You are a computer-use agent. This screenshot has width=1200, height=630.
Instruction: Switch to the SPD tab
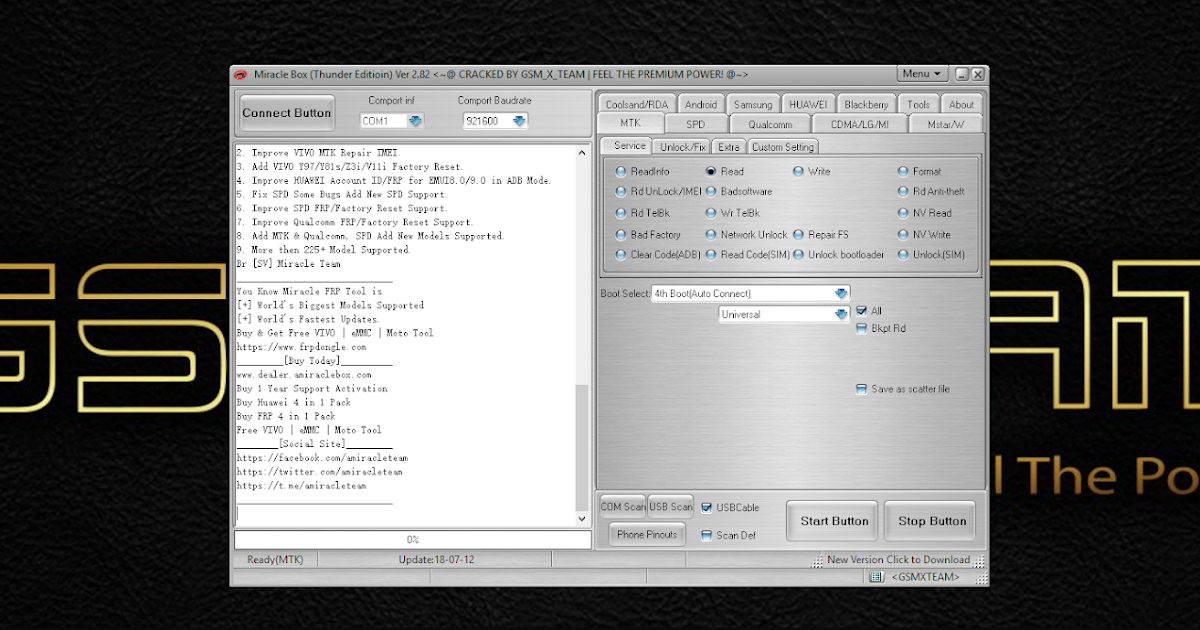(x=695, y=124)
